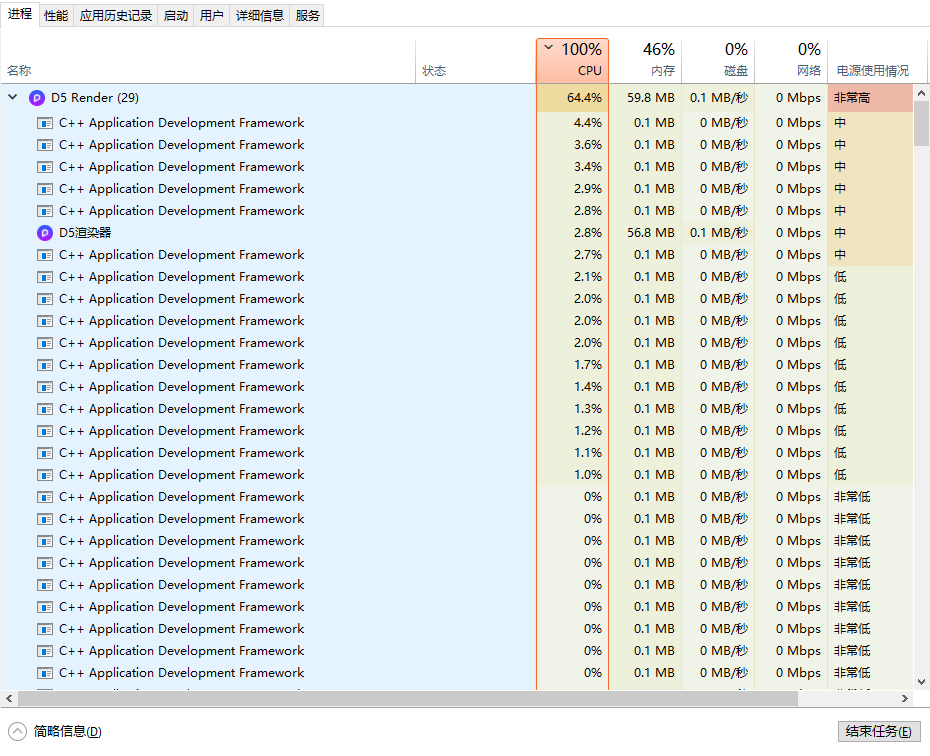Click the horizontal scrollbar right arrow

pos(904,698)
